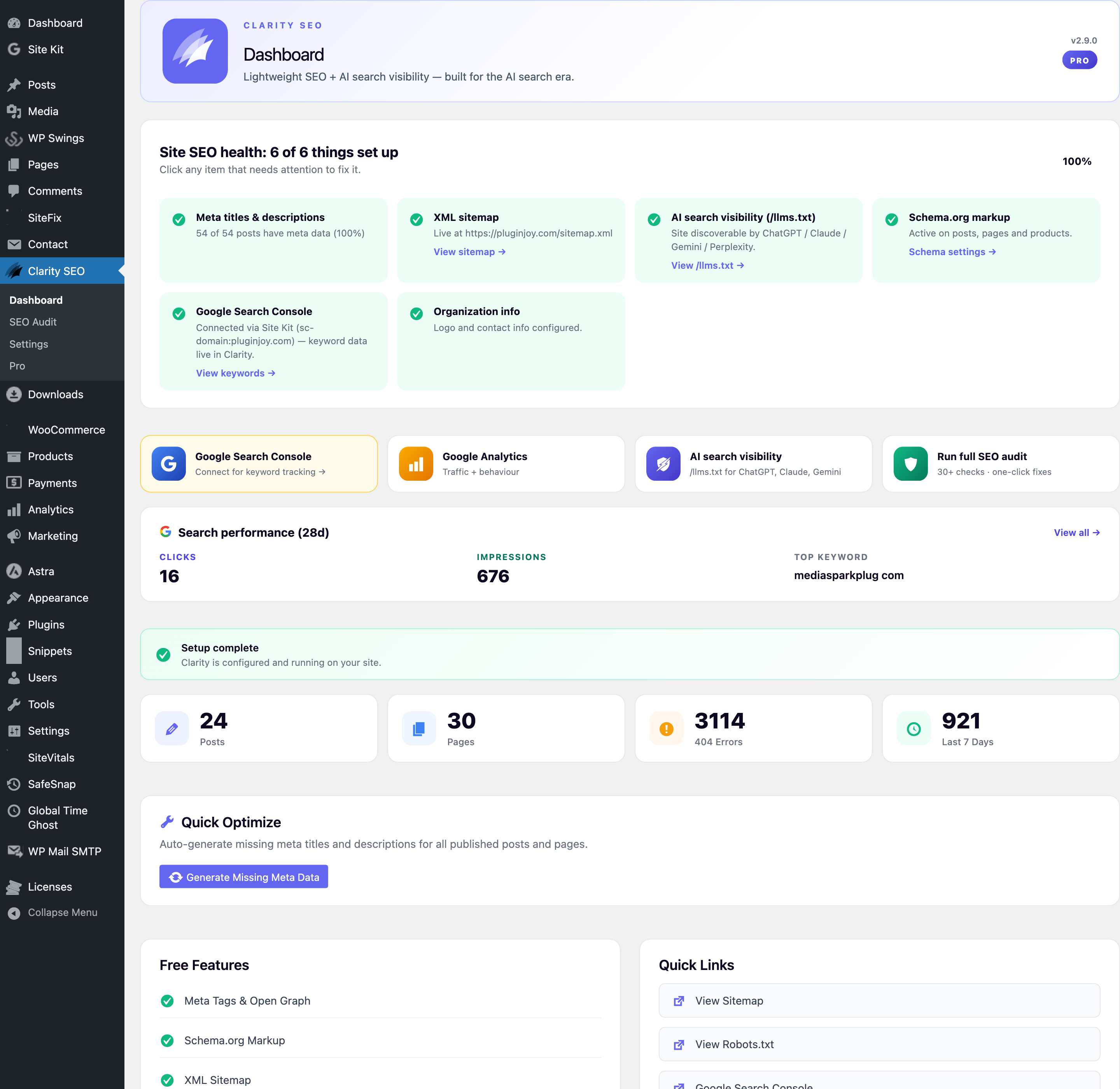Screen dimensions: 1120x1089
Task: Click the Comments bubble icon
Action: (x=14, y=191)
